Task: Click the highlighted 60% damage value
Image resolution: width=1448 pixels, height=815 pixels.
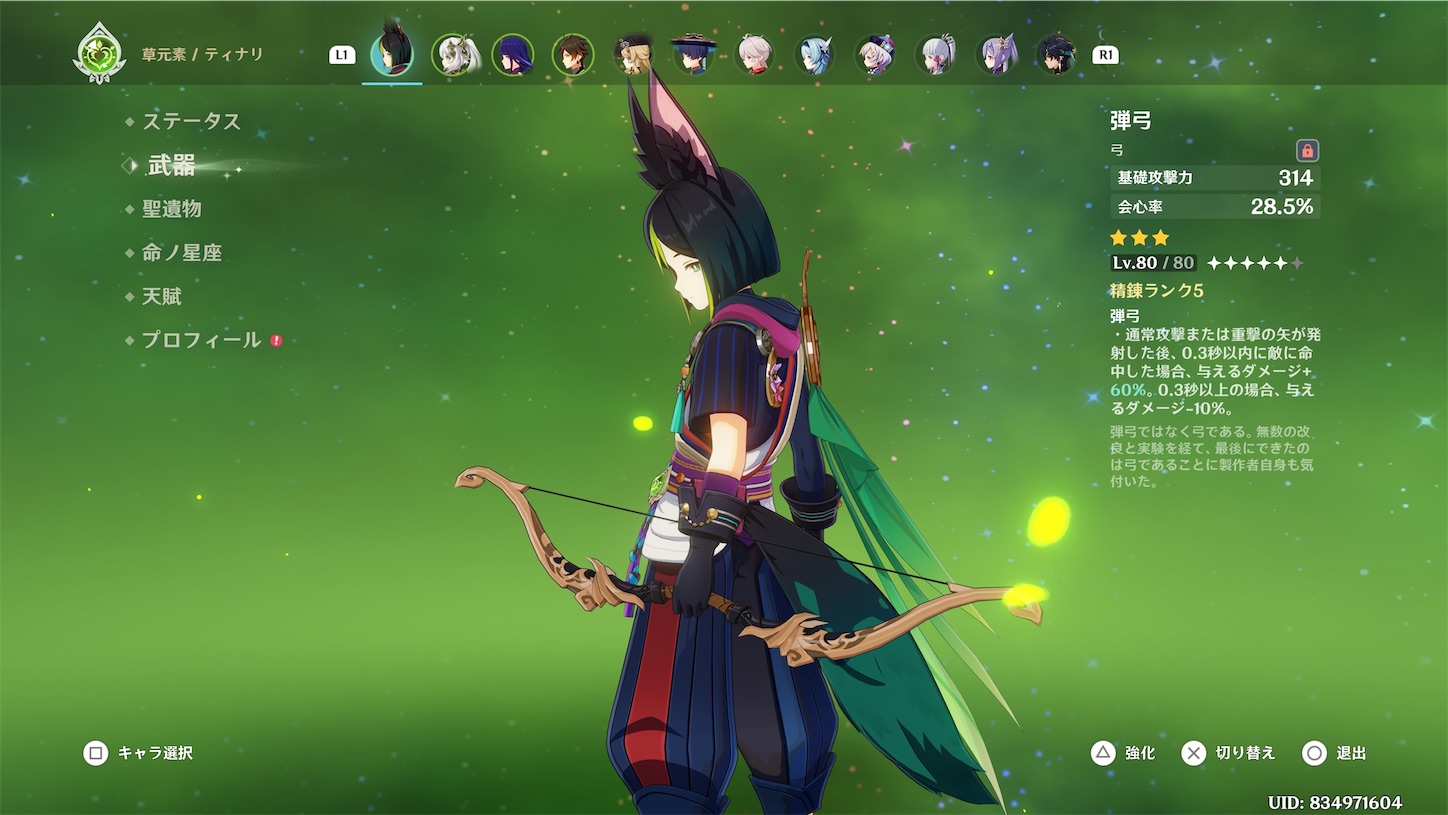Action: (x=1130, y=389)
